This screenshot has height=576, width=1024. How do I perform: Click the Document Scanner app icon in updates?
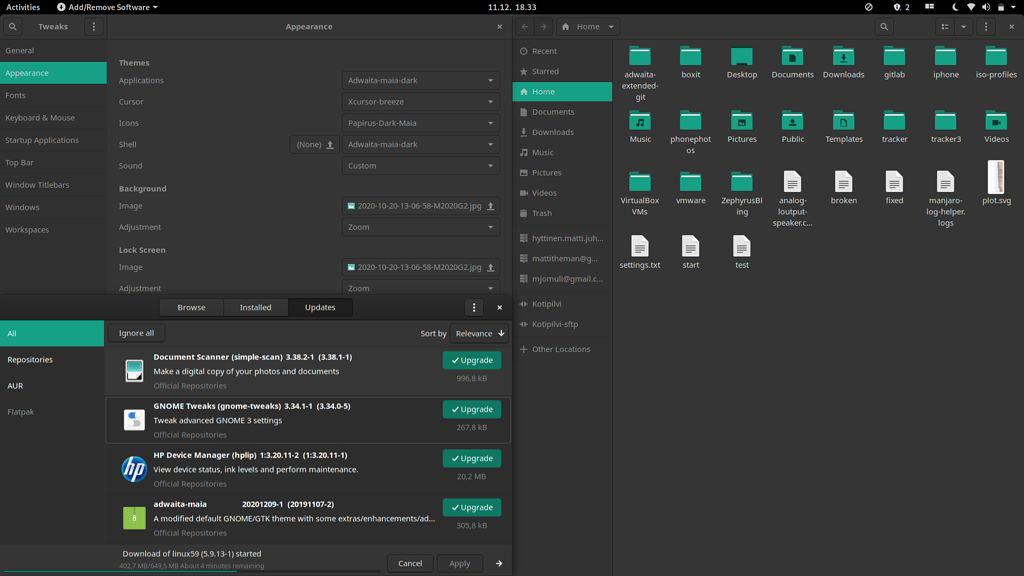(133, 370)
